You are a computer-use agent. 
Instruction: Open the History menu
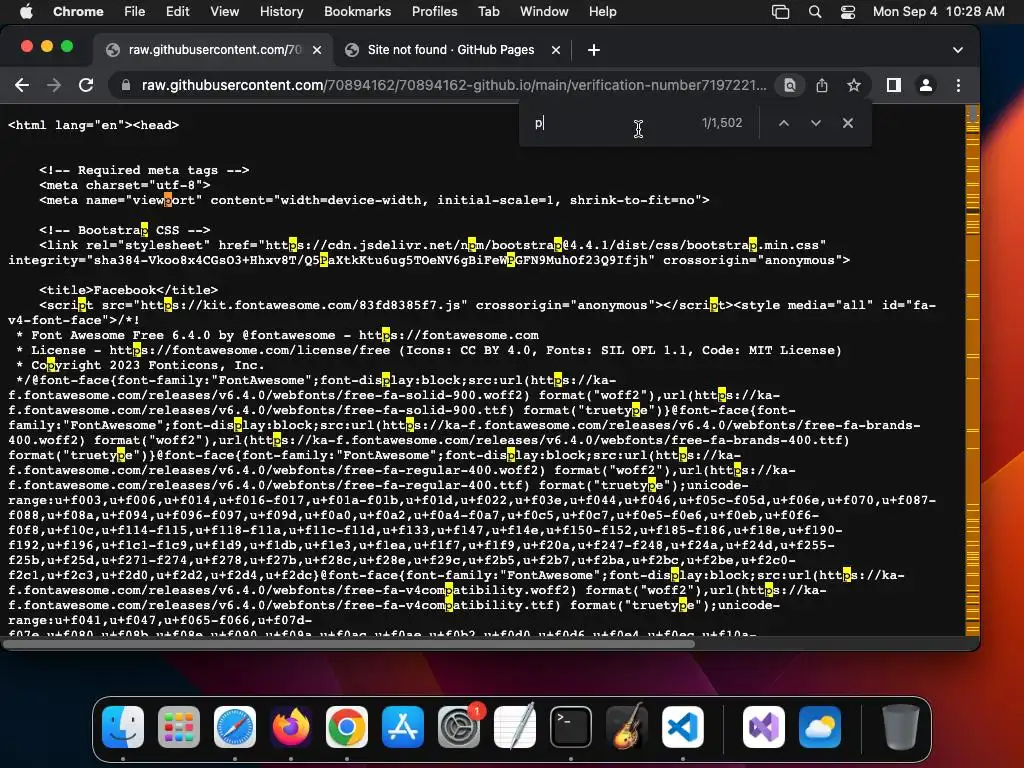point(281,11)
